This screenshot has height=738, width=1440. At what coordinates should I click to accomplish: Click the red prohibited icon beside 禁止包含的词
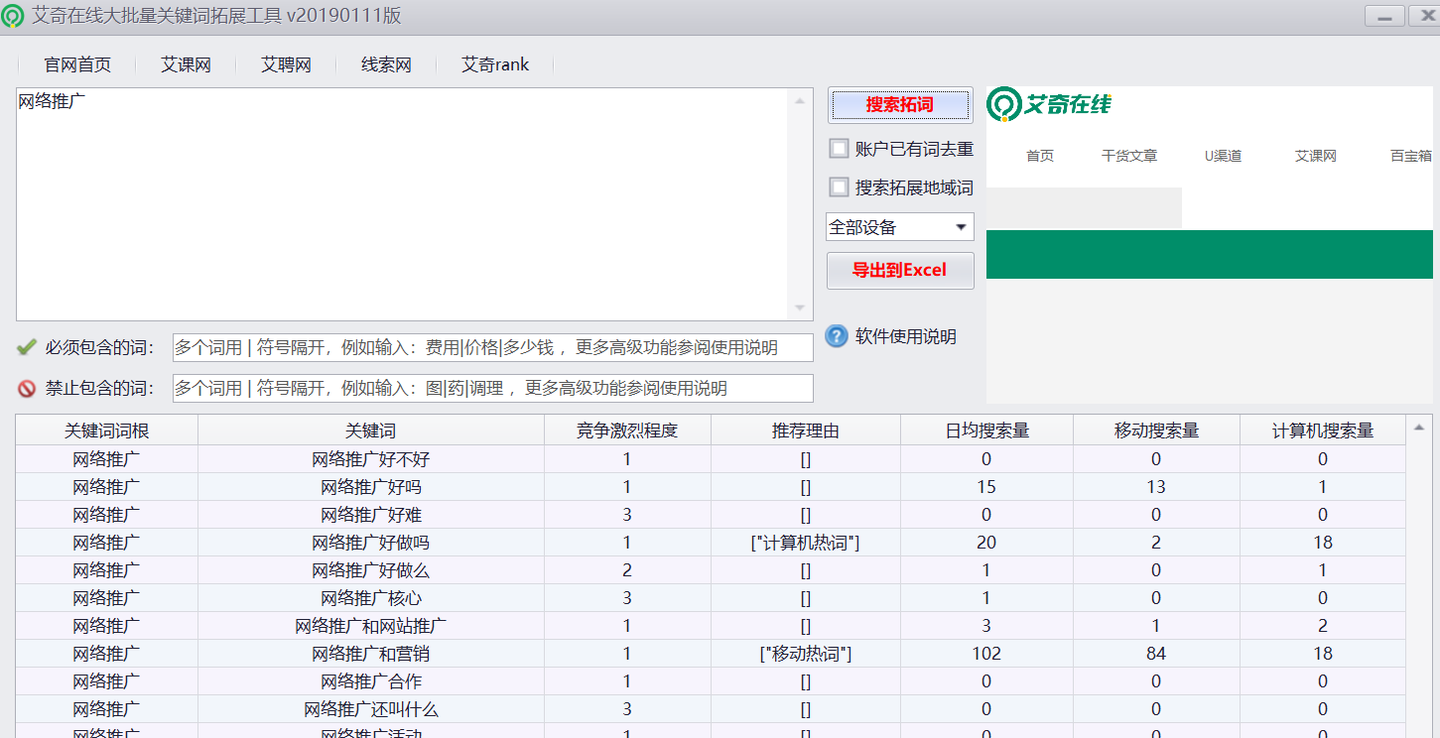pyautogui.click(x=27, y=388)
